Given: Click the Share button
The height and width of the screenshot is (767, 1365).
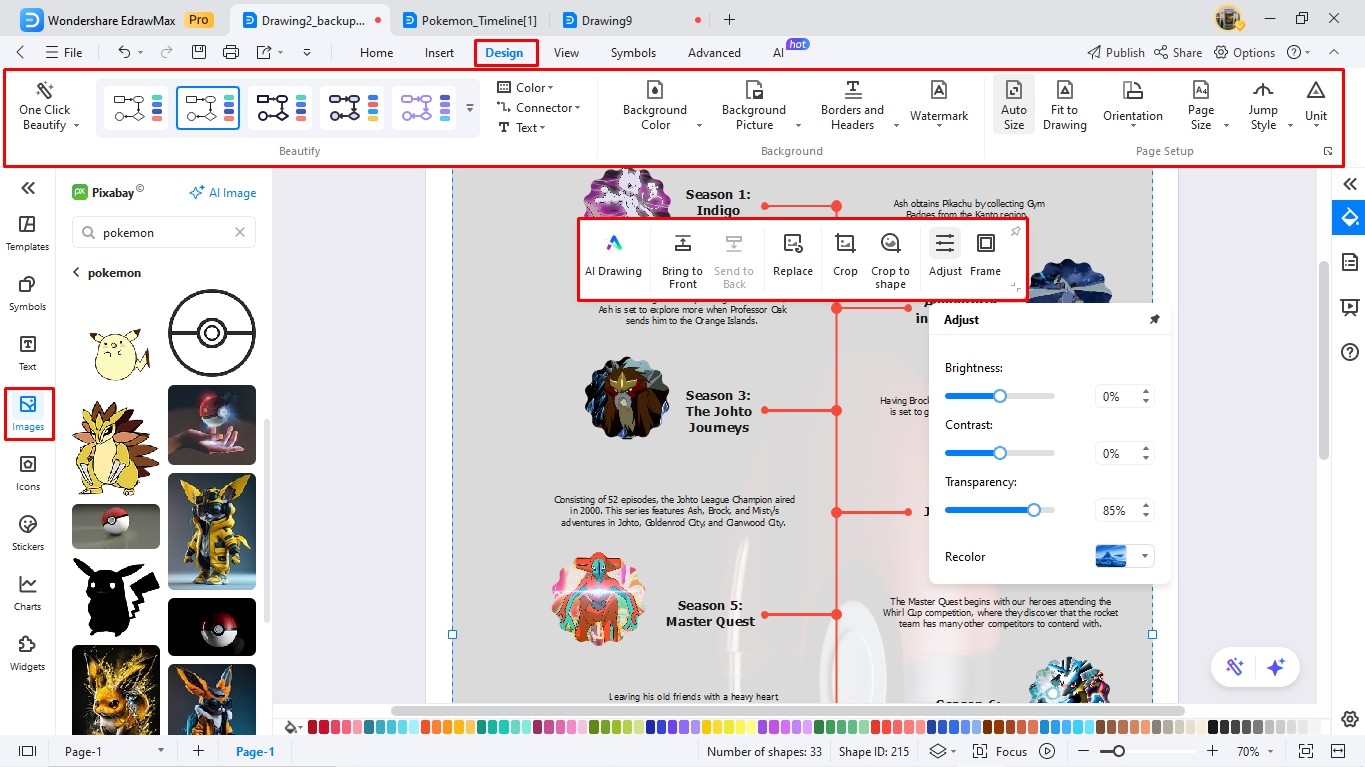Looking at the screenshot, I should (x=1178, y=53).
